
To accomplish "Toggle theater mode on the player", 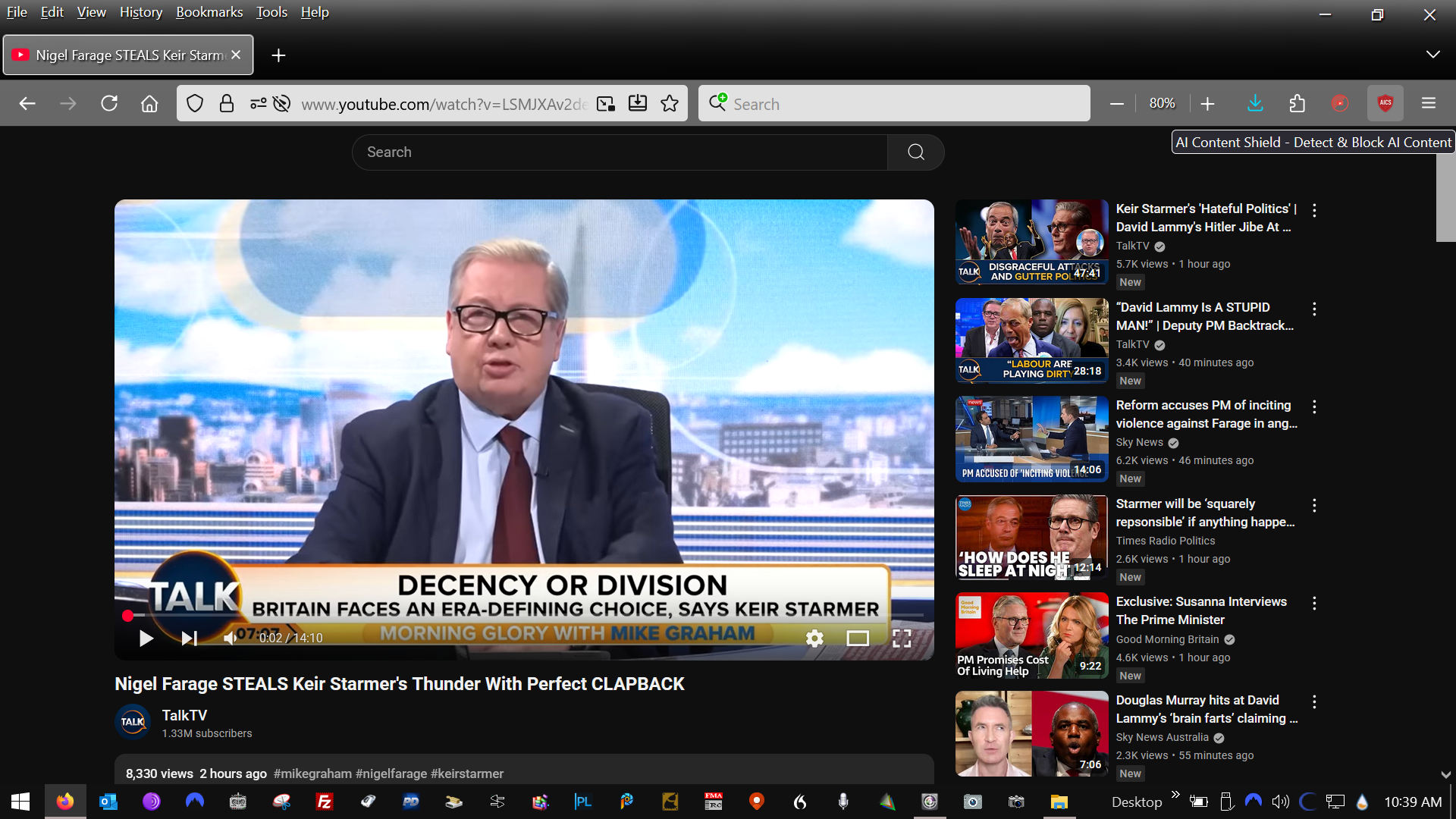I will click(858, 639).
